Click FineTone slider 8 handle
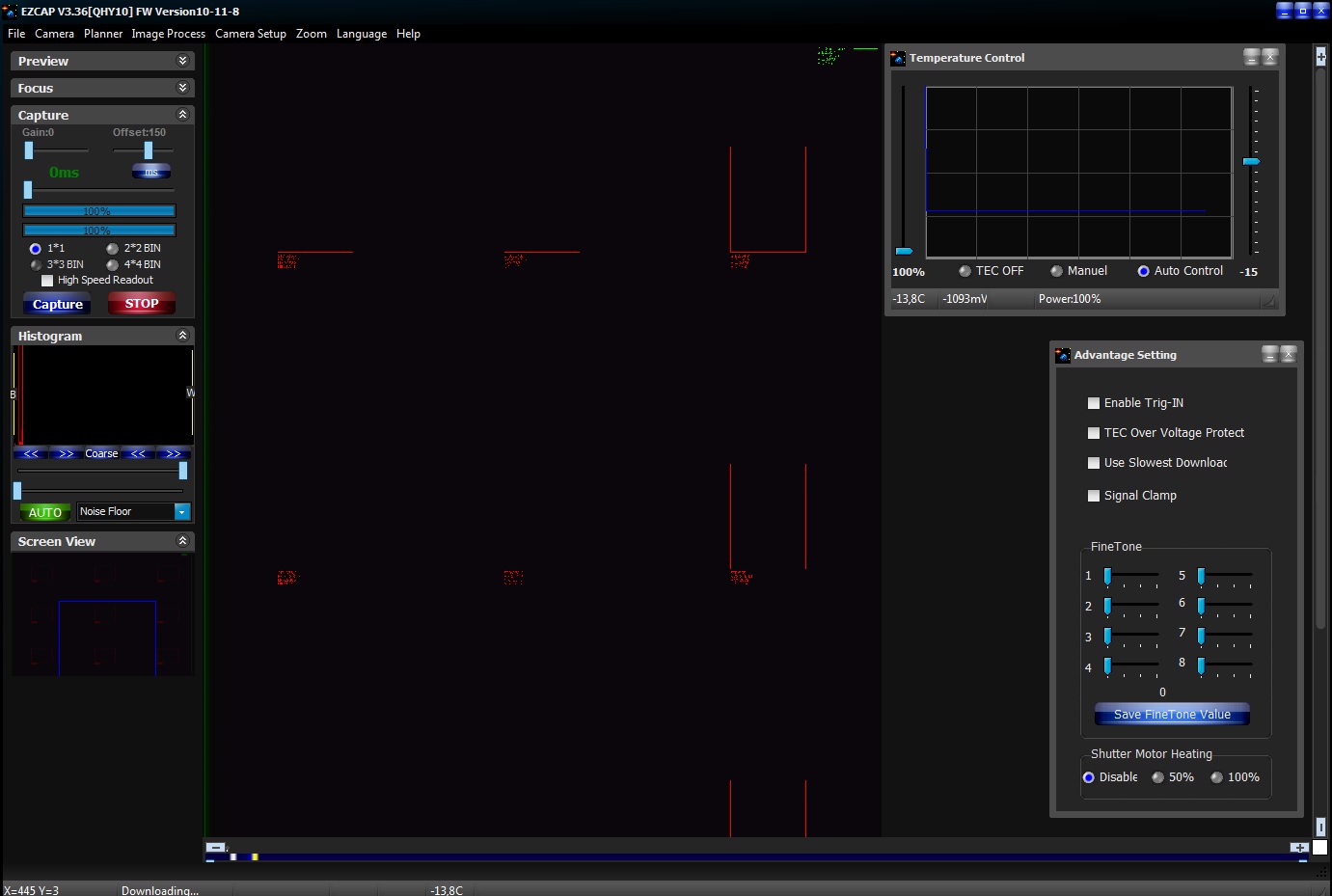1332x896 pixels. click(1201, 665)
